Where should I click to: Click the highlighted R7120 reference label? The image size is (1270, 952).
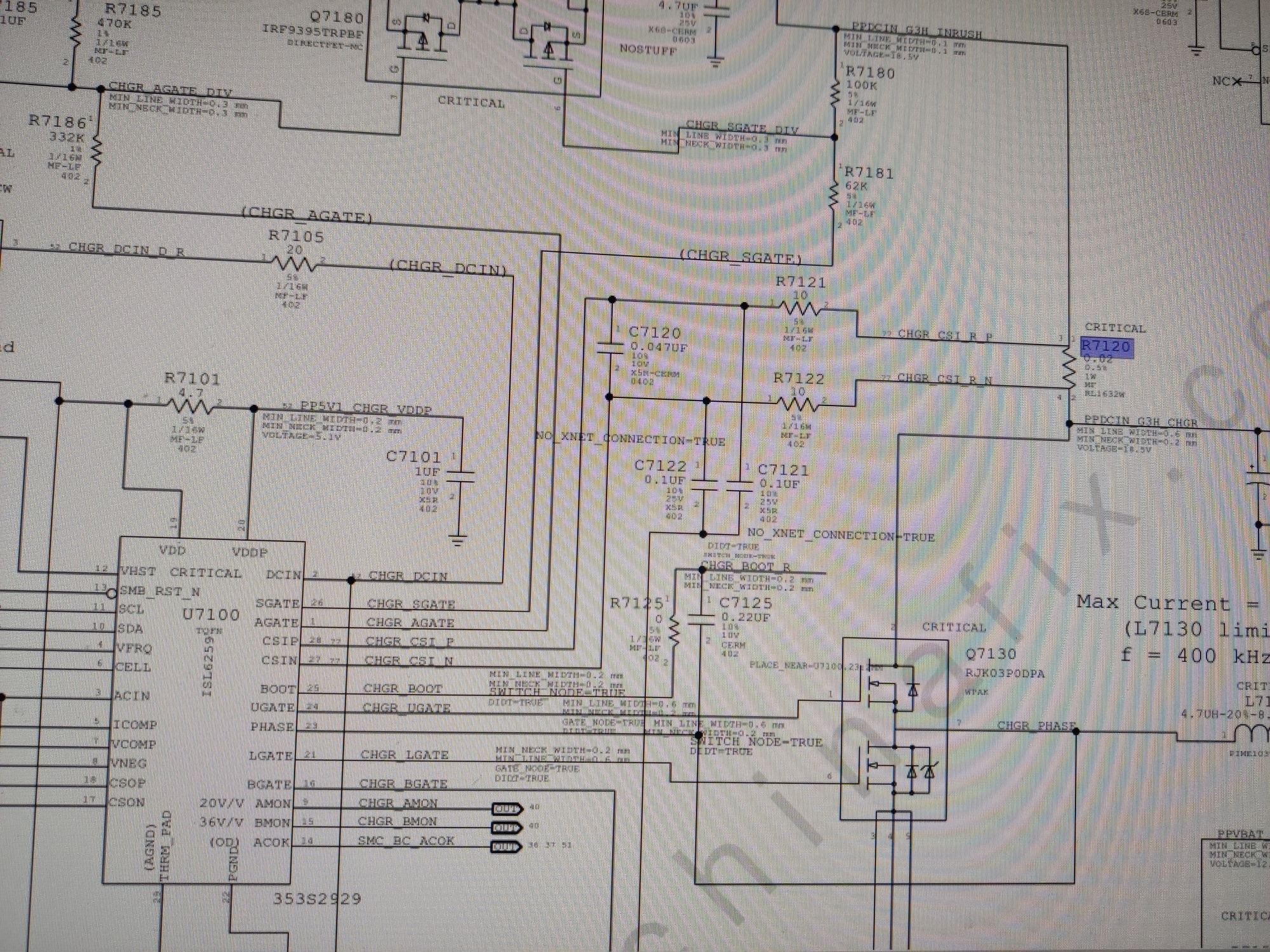(x=1106, y=347)
